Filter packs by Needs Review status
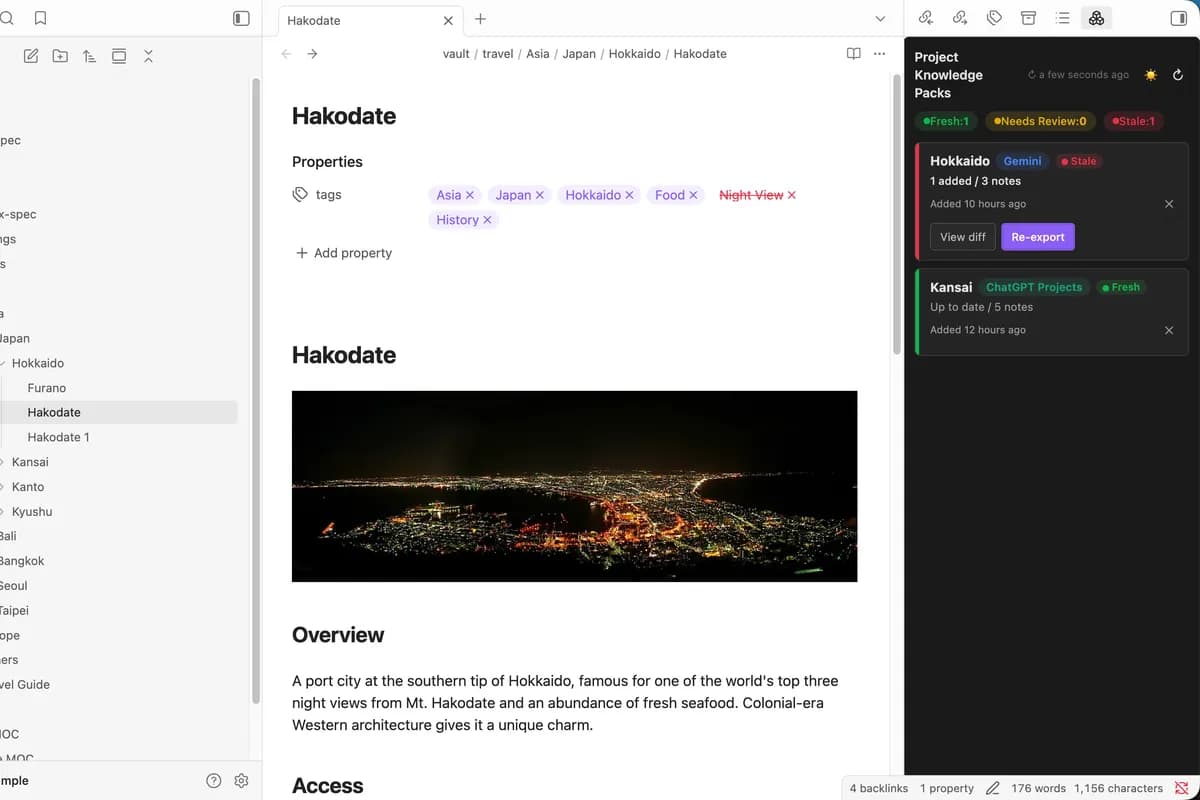Screen dimensions: 1200x800 (1040, 121)
